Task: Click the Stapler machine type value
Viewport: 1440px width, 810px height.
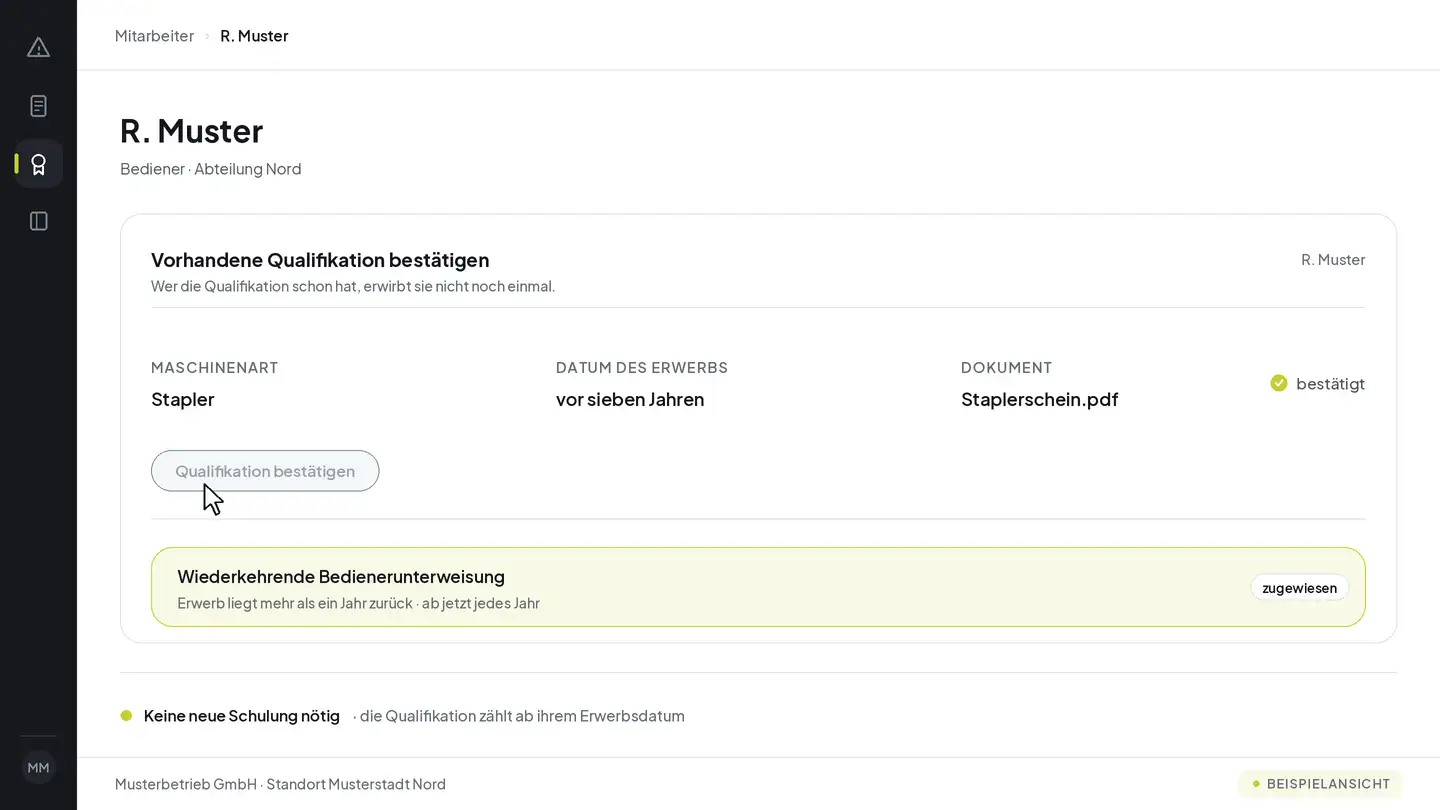Action: (183, 399)
